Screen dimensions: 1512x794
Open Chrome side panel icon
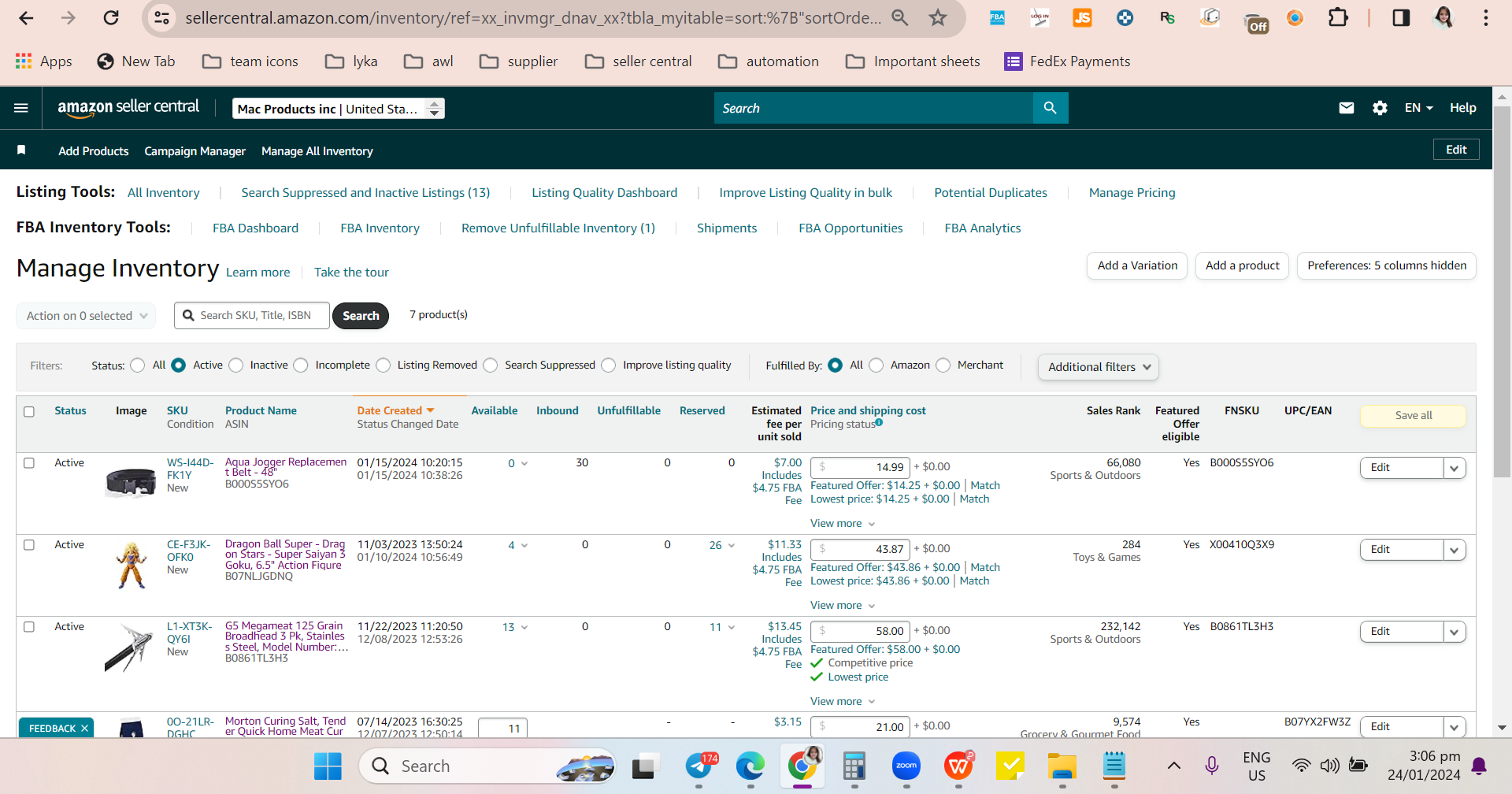point(1401,17)
